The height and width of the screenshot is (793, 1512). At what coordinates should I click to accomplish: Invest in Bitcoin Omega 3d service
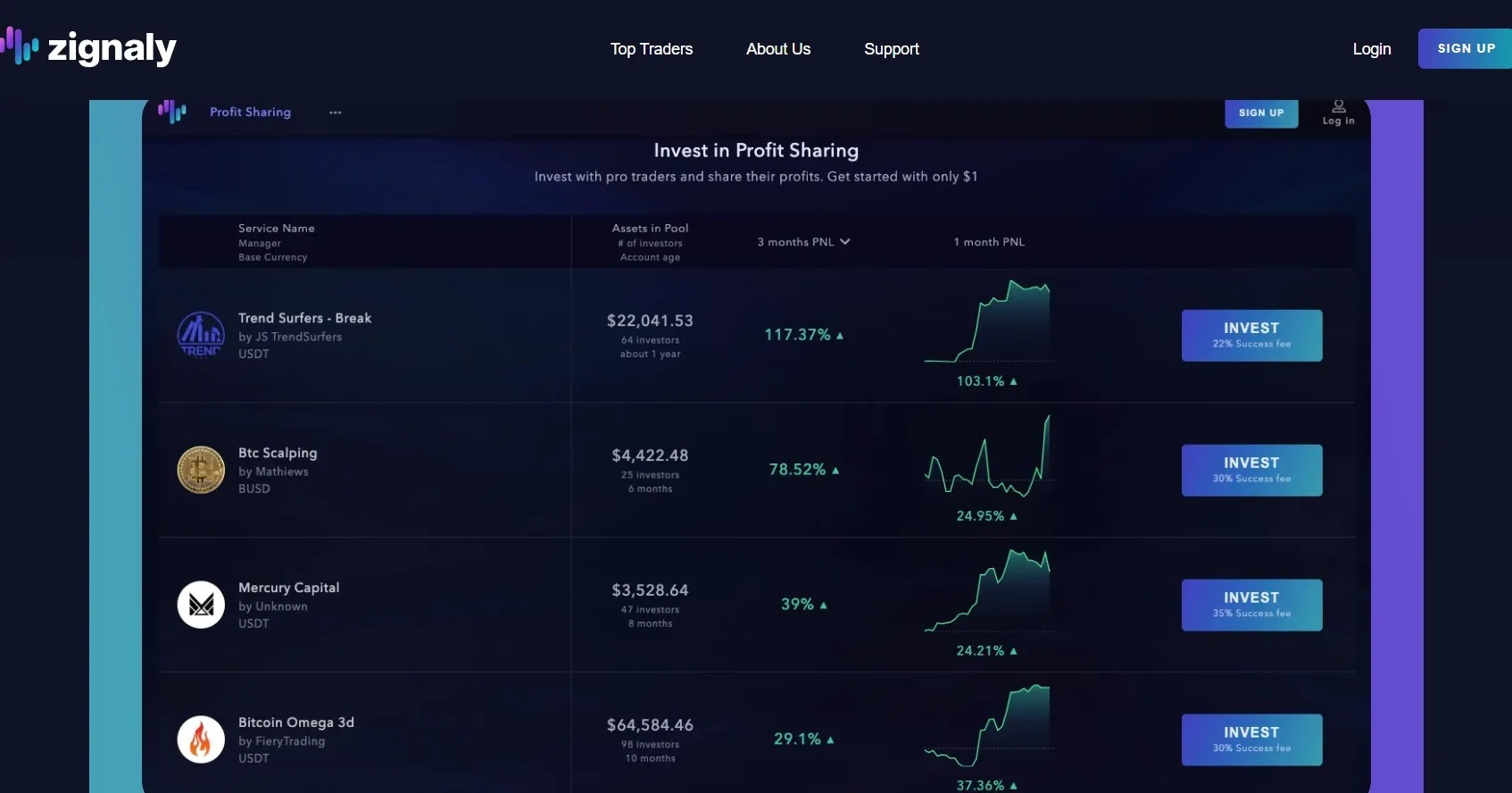(x=1251, y=739)
